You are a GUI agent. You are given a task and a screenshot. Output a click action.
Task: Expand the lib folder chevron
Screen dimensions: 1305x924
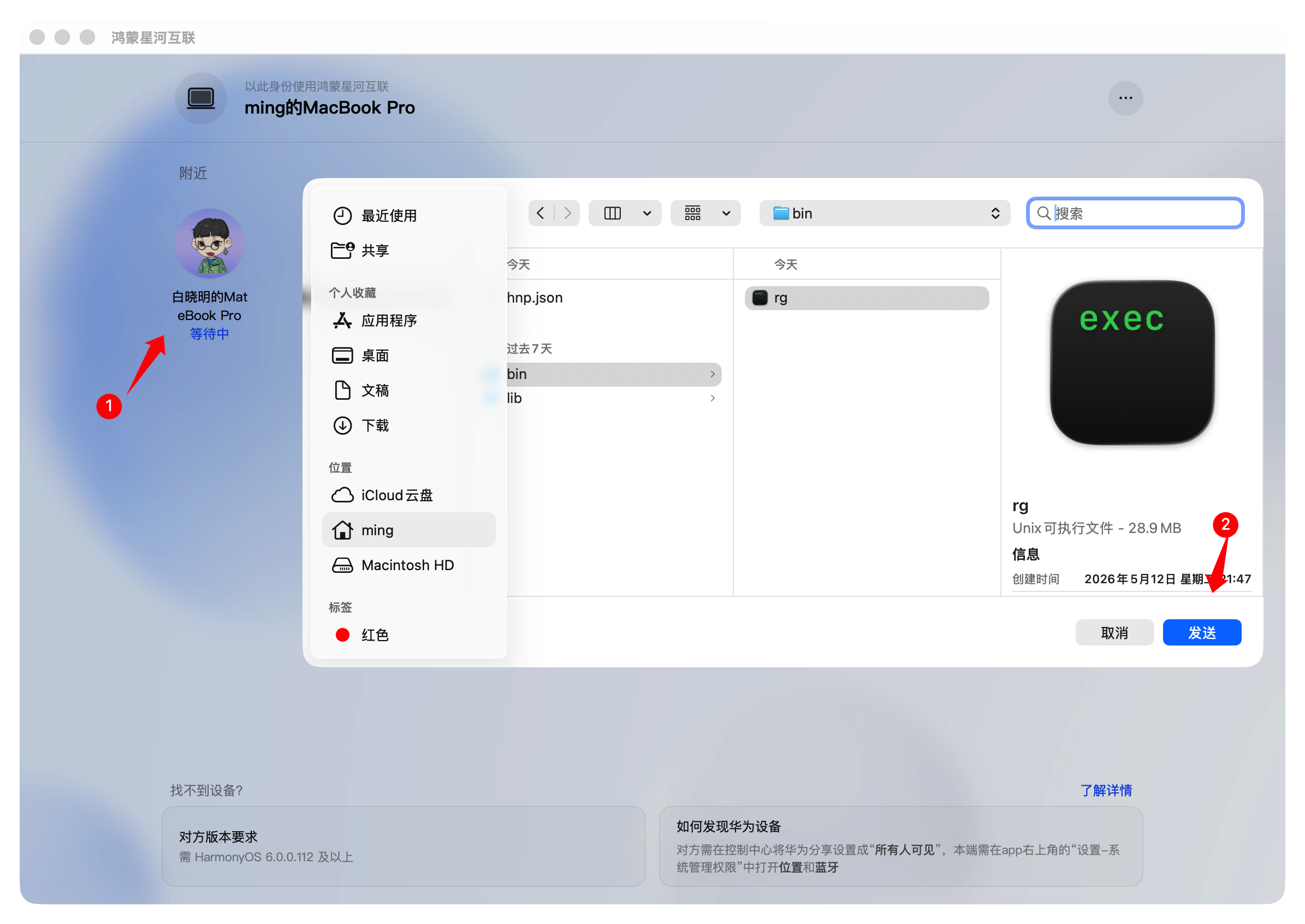[711, 398]
